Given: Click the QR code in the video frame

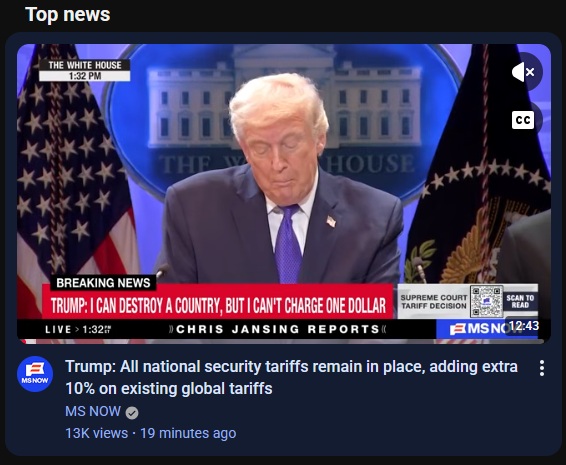Looking at the screenshot, I should click(x=487, y=301).
